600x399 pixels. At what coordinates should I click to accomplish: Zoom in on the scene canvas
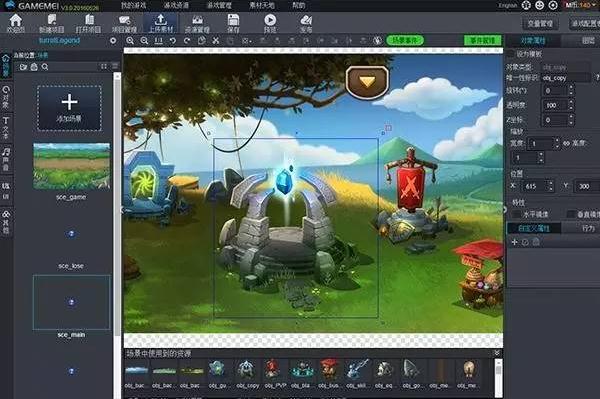(x=130, y=41)
